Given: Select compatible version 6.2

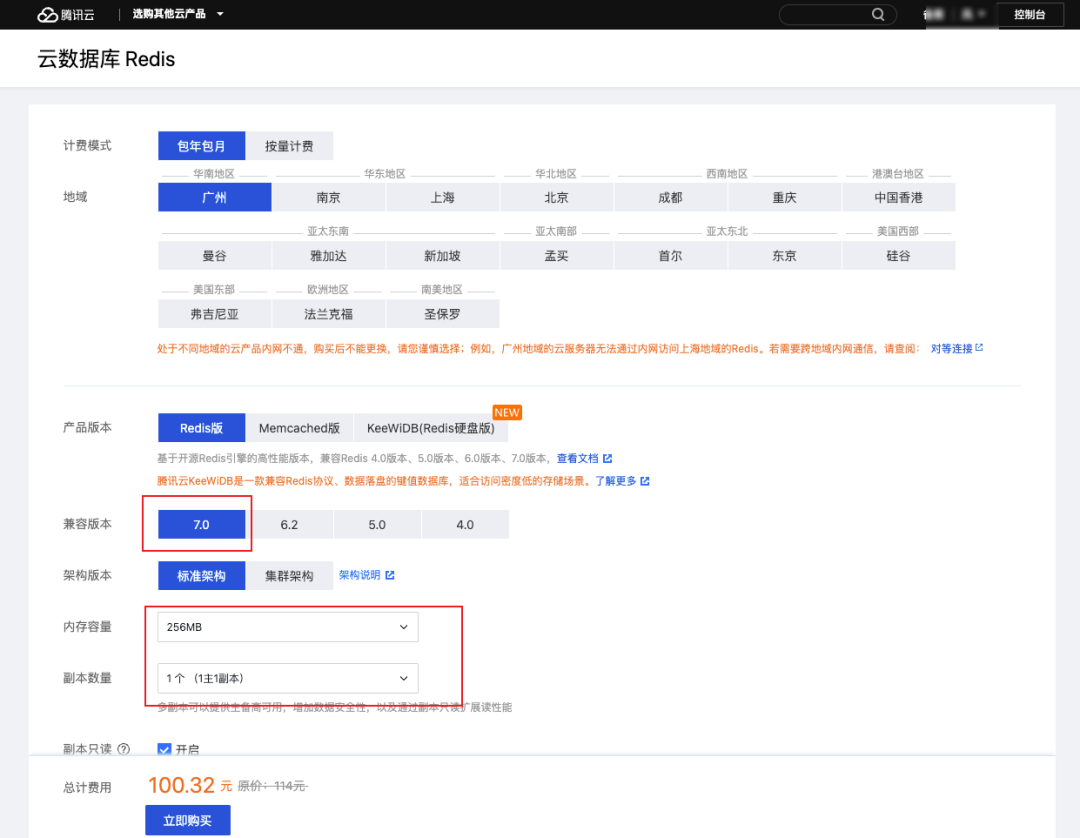Looking at the screenshot, I should click(x=289, y=524).
